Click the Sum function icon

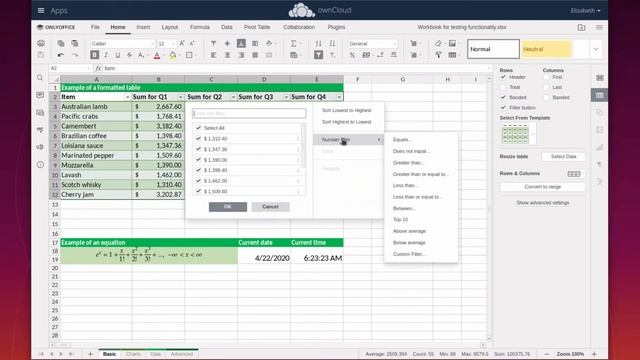point(293,43)
